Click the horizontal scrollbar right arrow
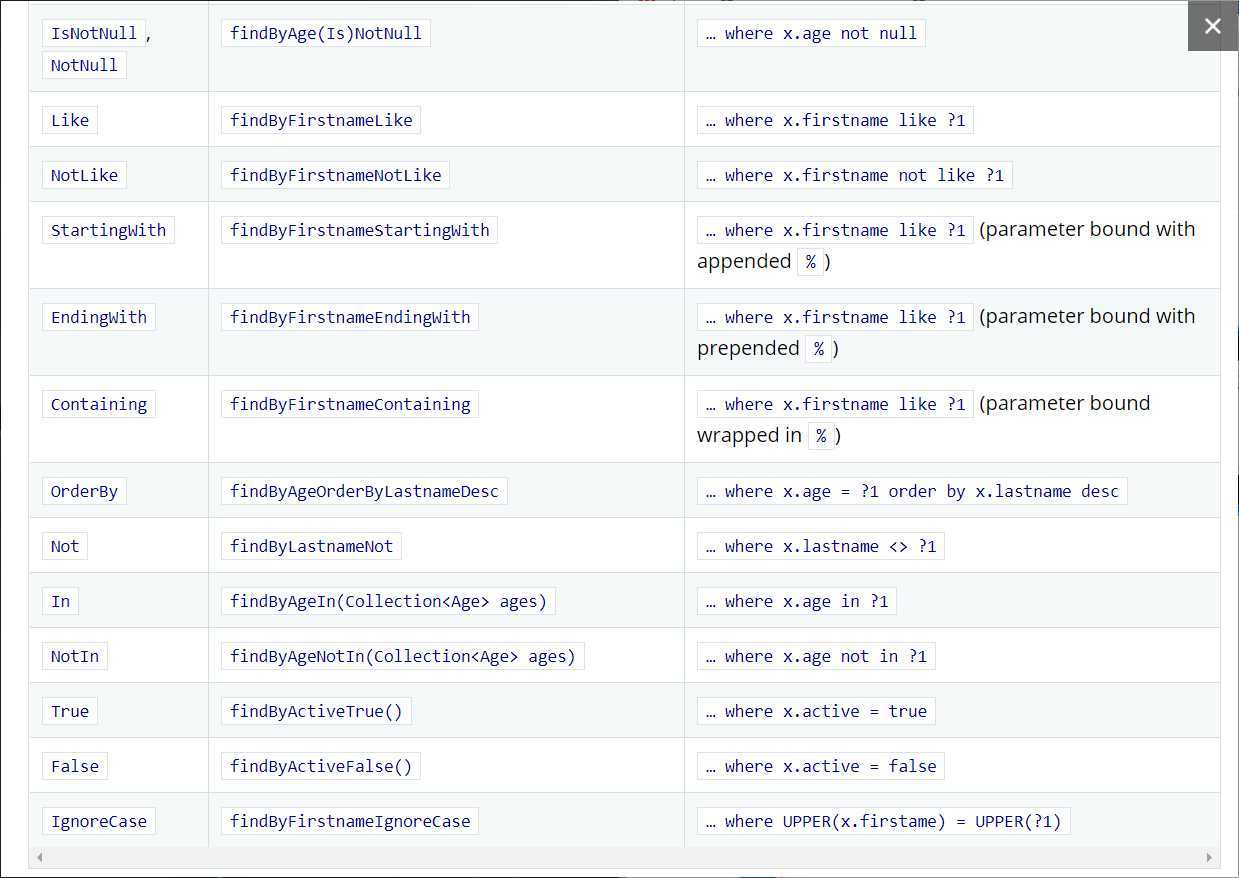The height and width of the screenshot is (878, 1239). coord(1208,858)
